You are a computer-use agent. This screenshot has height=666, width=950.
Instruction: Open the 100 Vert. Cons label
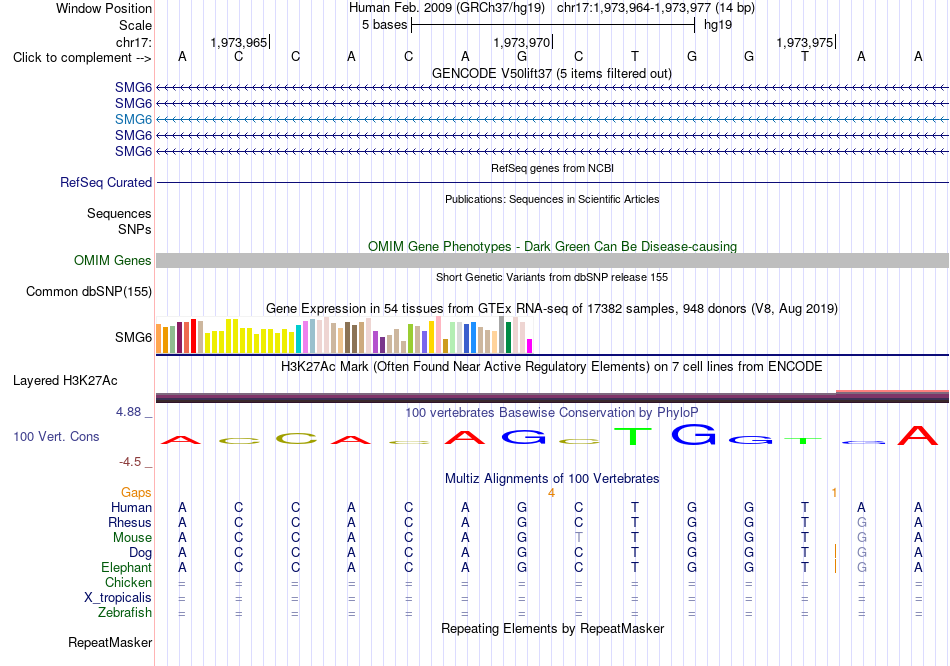coord(56,436)
